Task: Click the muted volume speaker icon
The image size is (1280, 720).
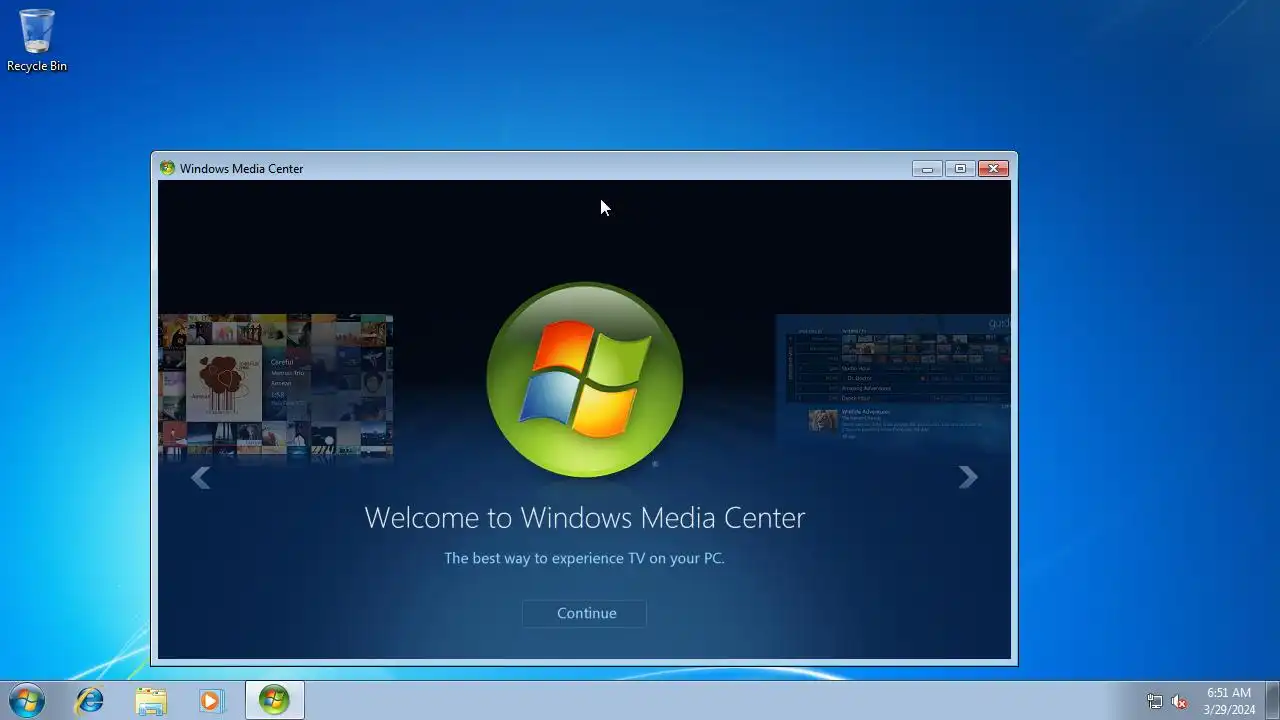Action: click(1179, 701)
